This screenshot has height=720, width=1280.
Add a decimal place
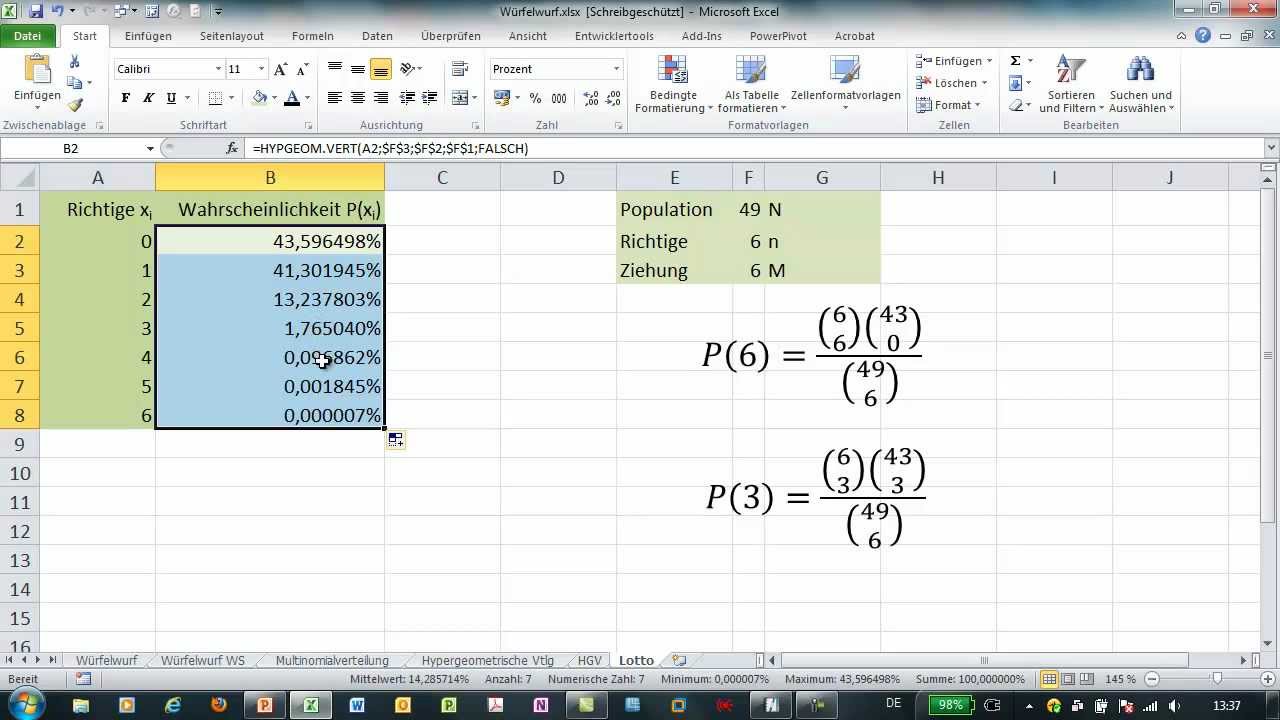click(x=590, y=98)
